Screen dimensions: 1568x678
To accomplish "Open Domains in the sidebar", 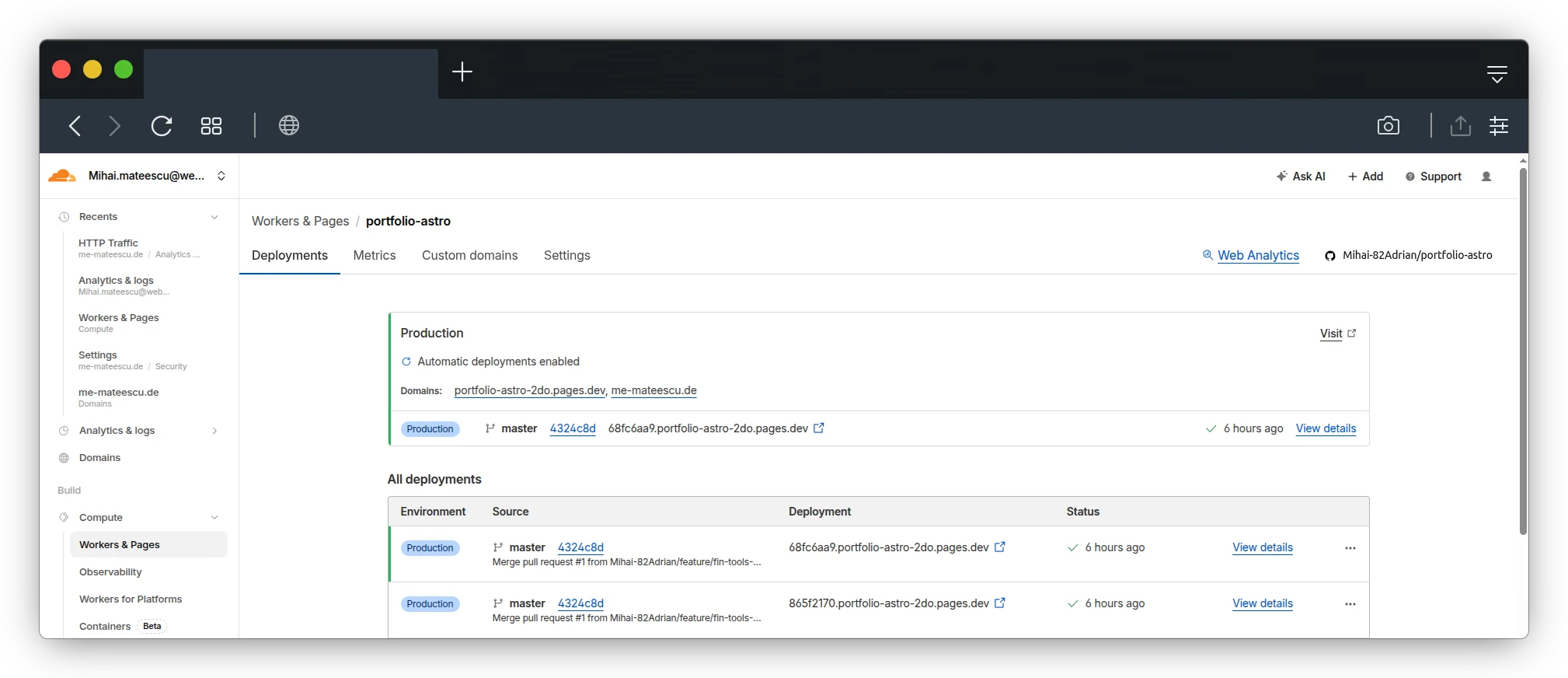I will click(x=99, y=458).
